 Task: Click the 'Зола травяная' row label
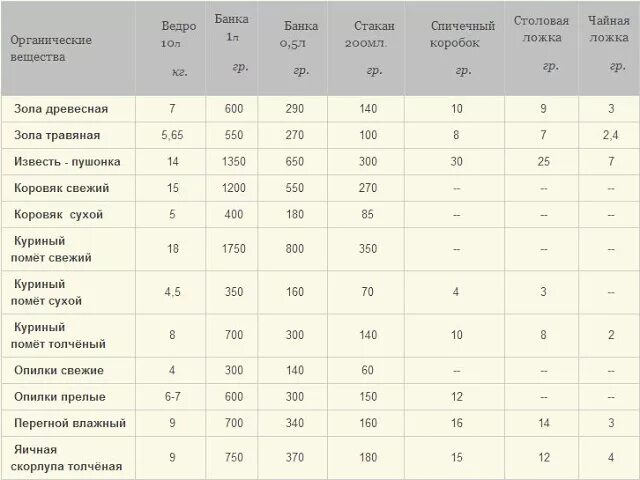(57, 135)
